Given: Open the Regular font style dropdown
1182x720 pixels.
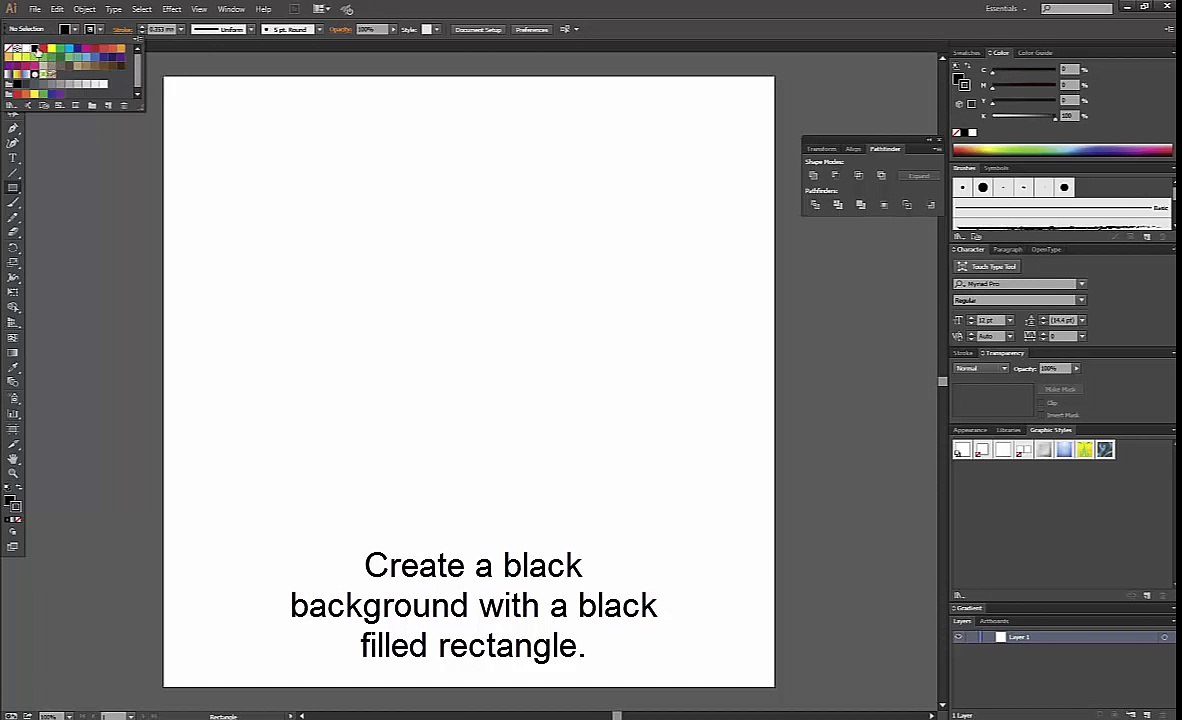Looking at the screenshot, I should (x=1082, y=300).
